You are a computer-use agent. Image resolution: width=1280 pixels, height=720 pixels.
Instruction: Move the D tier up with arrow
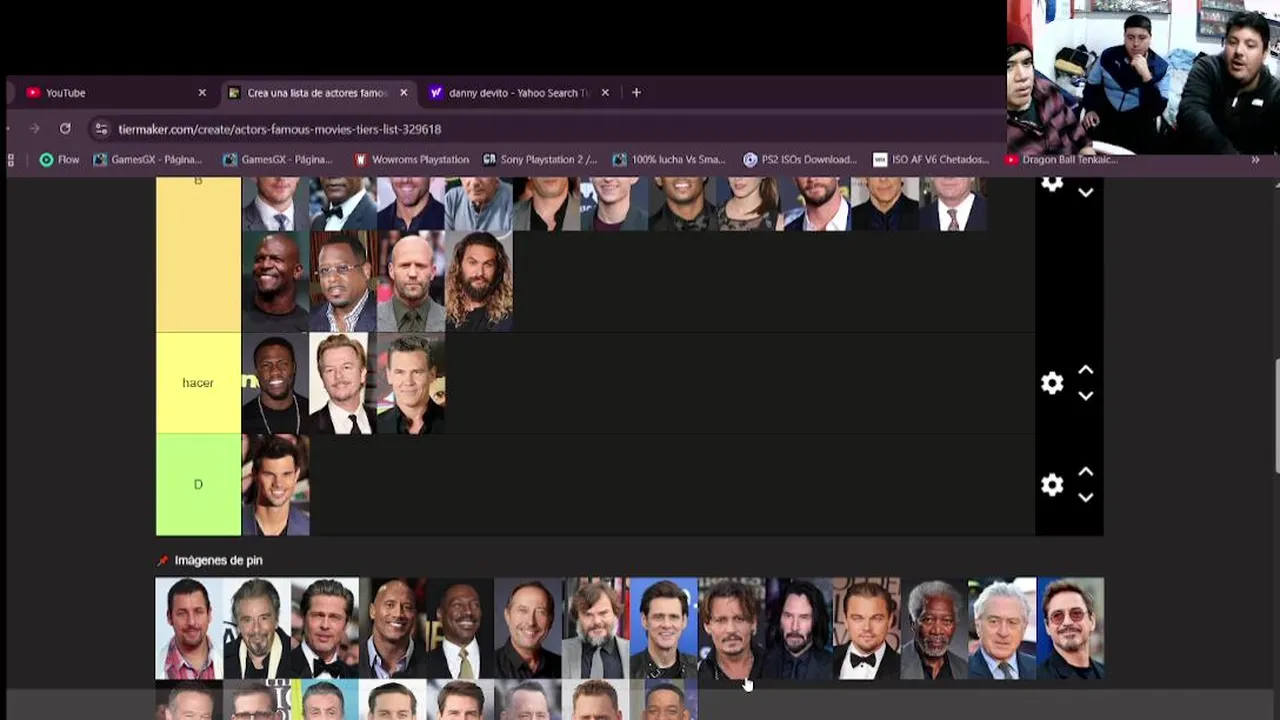[1086, 472]
